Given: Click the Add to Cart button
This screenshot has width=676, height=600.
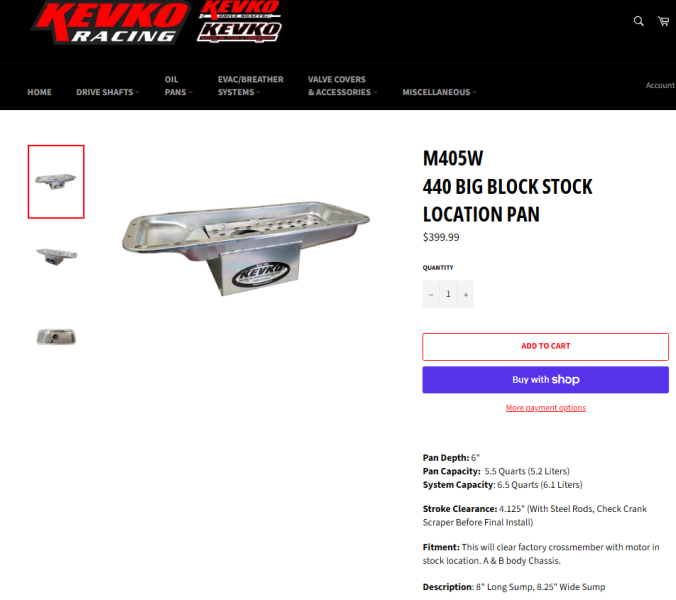Looking at the screenshot, I should [x=545, y=347].
